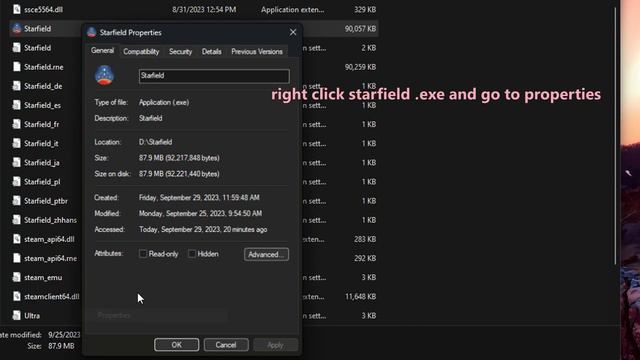Select the Starfield.rne file name
Screen dimensions: 640x360
pos(44,67)
